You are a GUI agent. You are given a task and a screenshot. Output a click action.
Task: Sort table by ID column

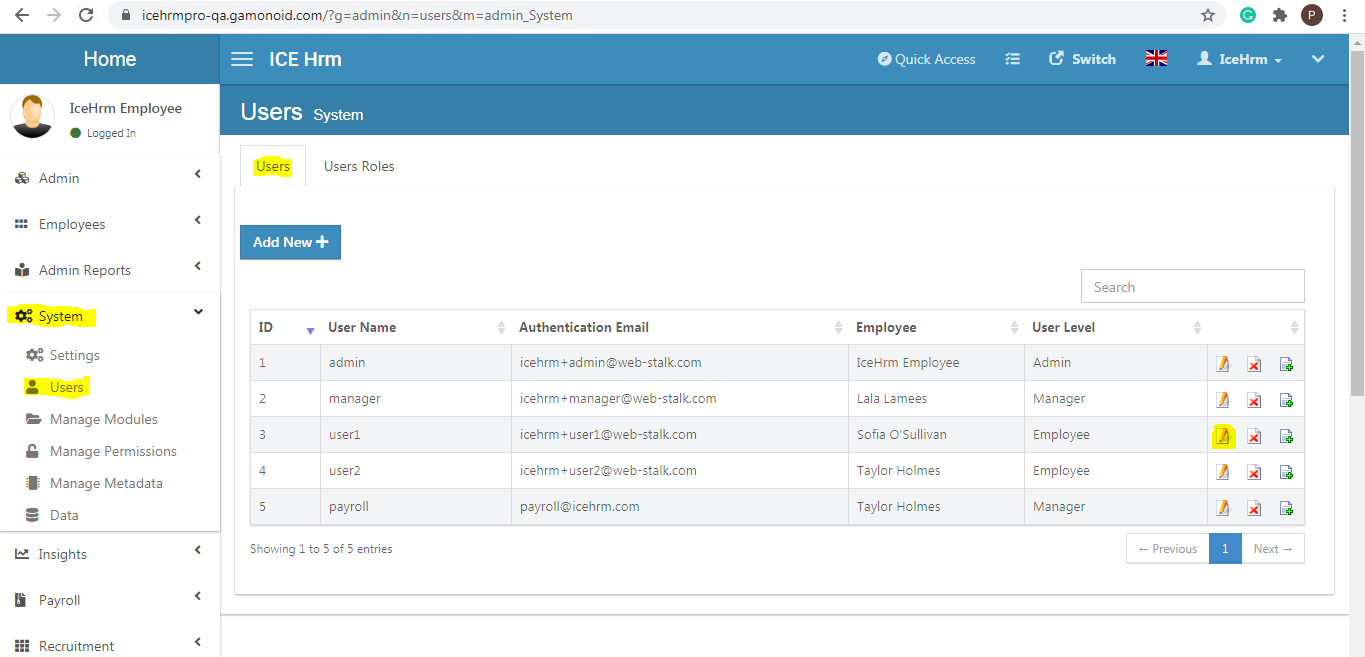[286, 327]
